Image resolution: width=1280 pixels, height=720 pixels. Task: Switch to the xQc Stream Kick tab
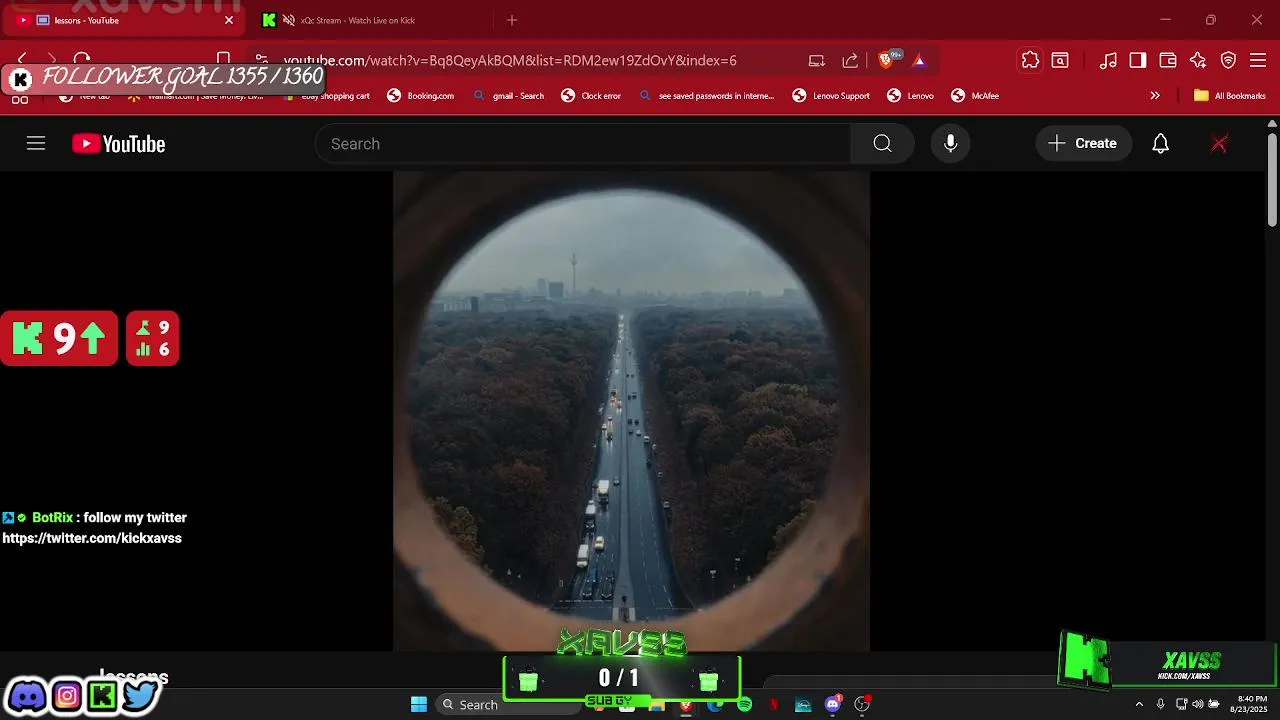[370, 20]
